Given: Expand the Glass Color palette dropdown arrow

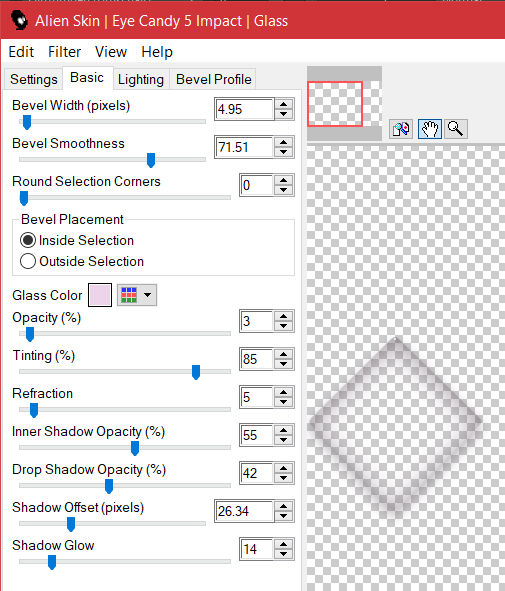Looking at the screenshot, I should pyautogui.click(x=147, y=295).
